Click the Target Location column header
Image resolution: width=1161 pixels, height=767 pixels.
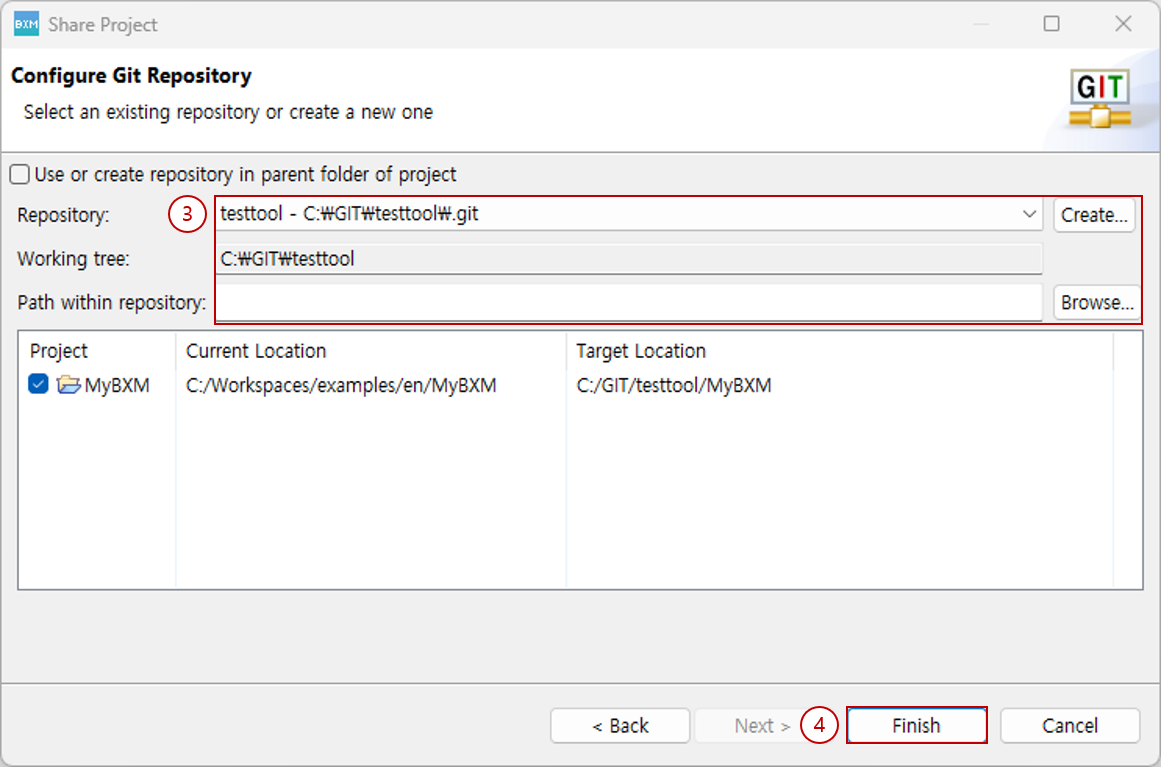click(x=641, y=351)
